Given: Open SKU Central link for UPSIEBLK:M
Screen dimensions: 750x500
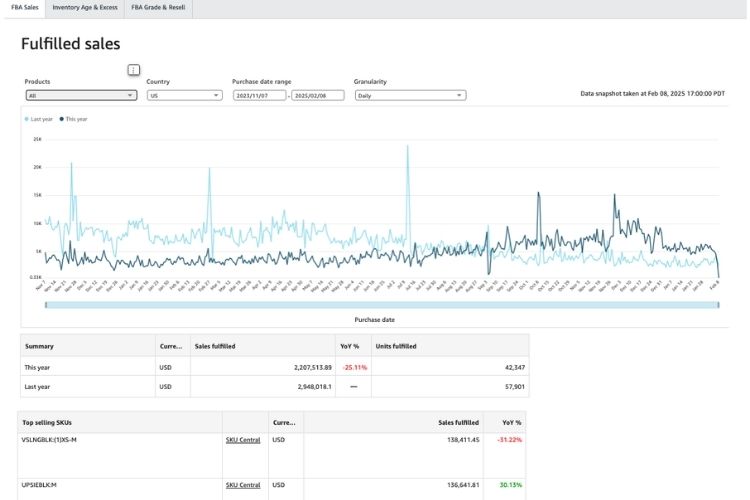Looking at the screenshot, I should (243, 485).
